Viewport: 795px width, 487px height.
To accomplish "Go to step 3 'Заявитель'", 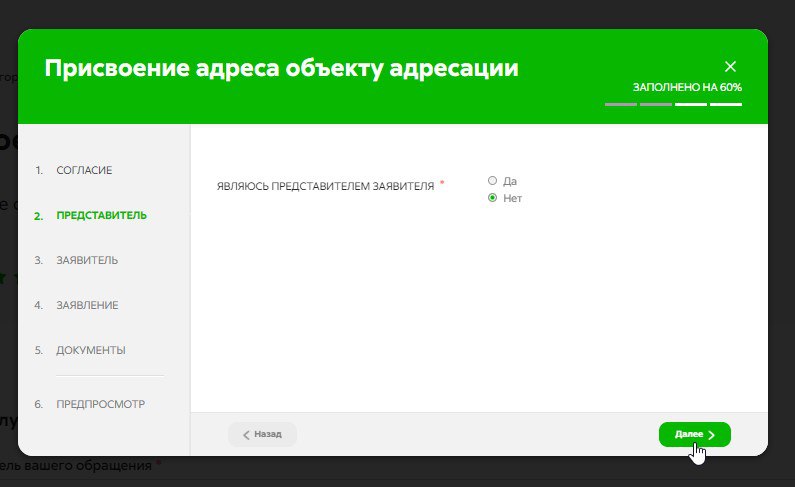I will click(87, 260).
